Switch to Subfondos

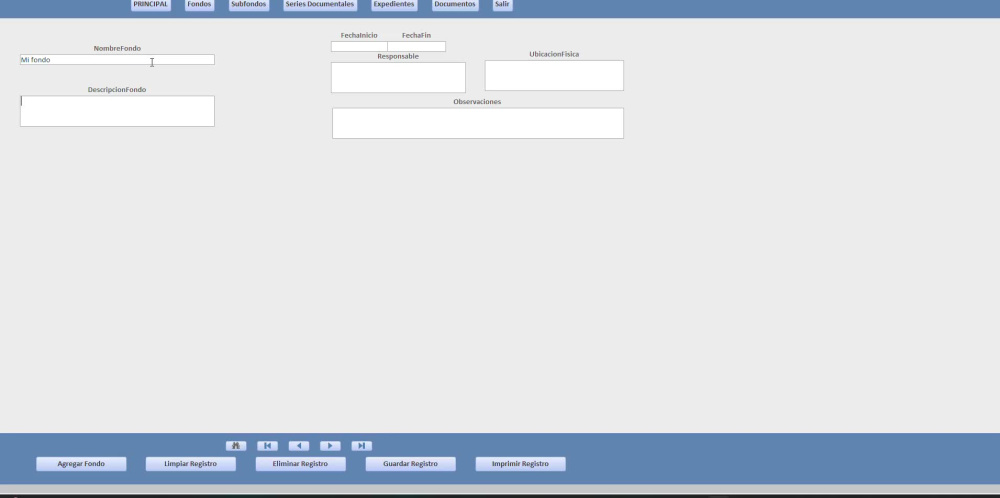tap(249, 4)
